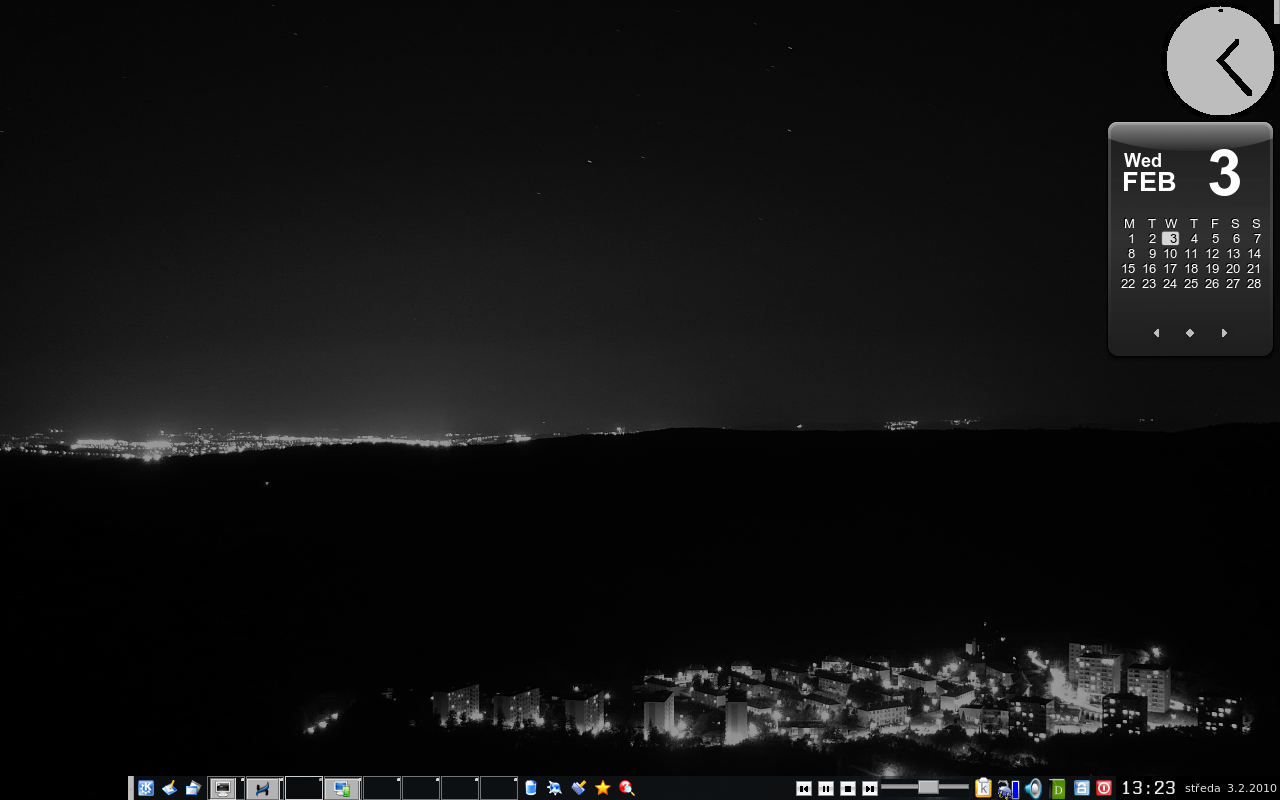
Task: Select date 5 in the calendar widget
Action: pos(1215,239)
